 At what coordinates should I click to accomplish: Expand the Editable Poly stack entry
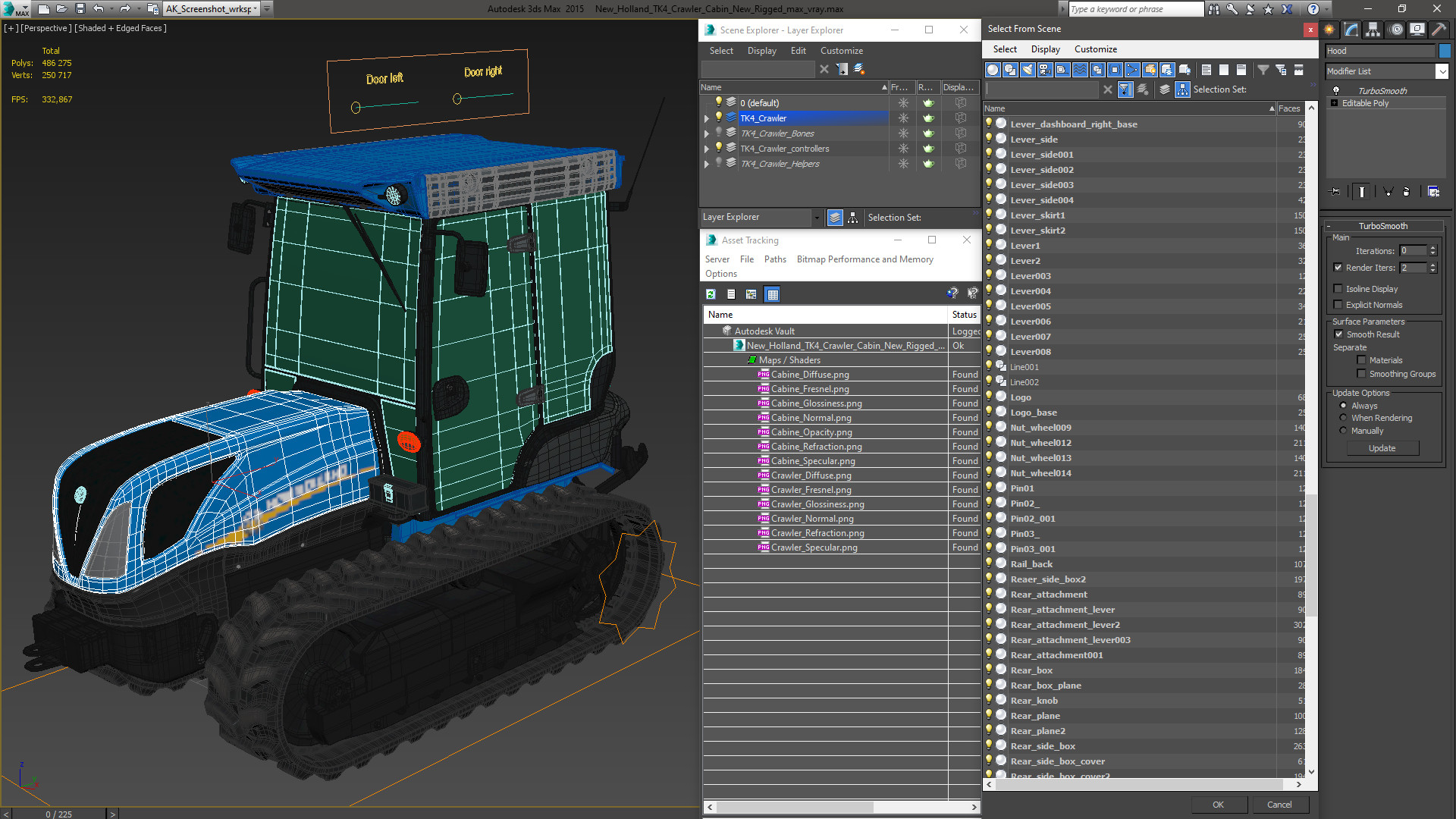coord(1334,103)
